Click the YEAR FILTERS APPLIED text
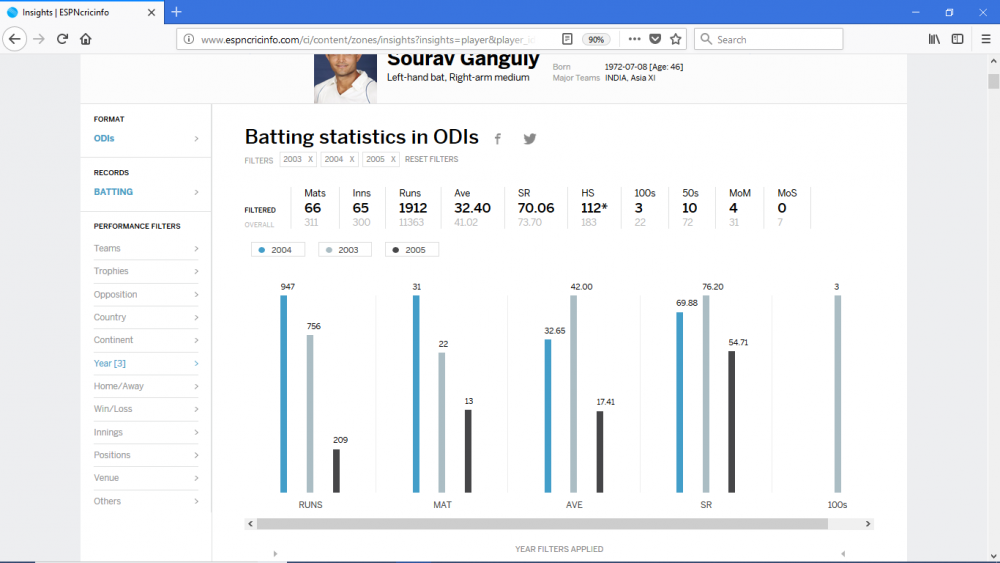This screenshot has height=563, width=1000. [x=559, y=549]
